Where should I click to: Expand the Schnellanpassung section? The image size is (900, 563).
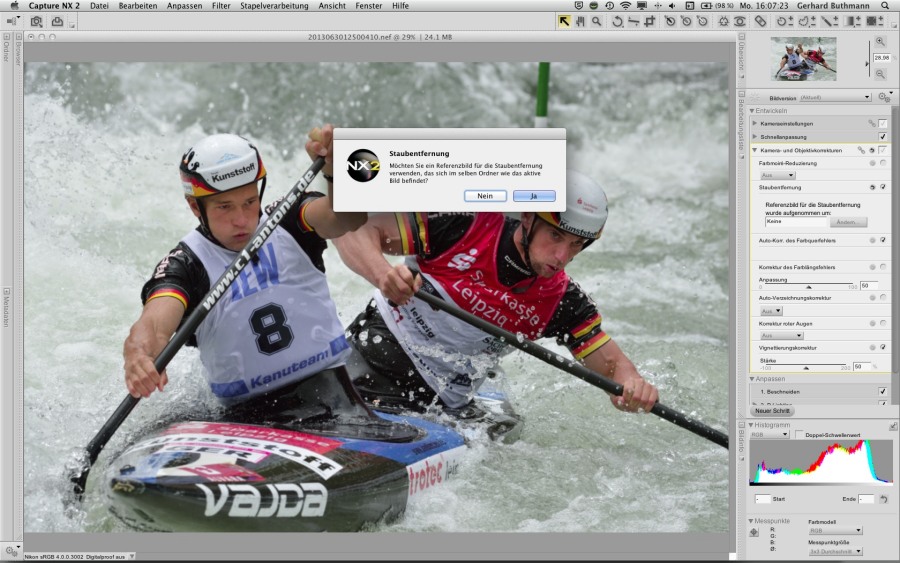[x=755, y=137]
